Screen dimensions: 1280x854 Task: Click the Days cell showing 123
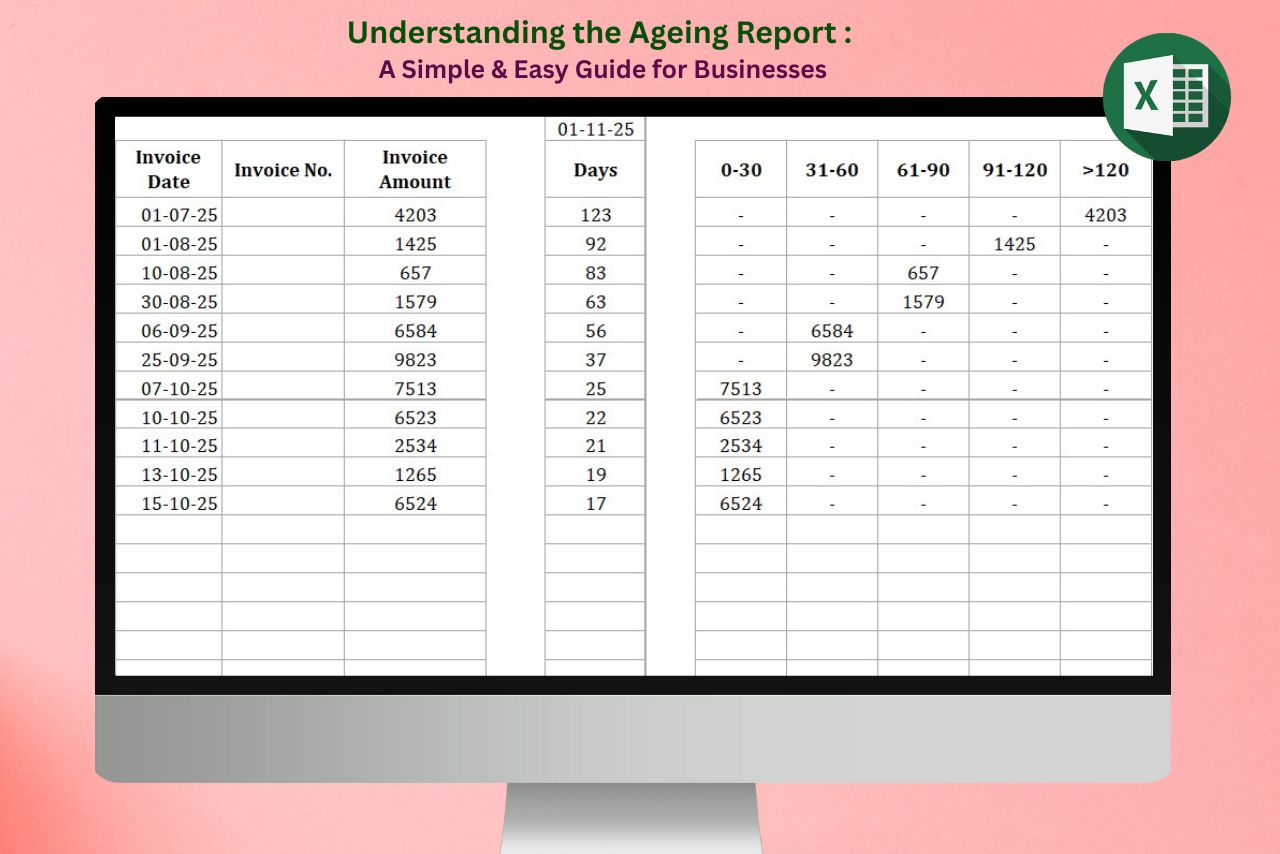point(595,214)
